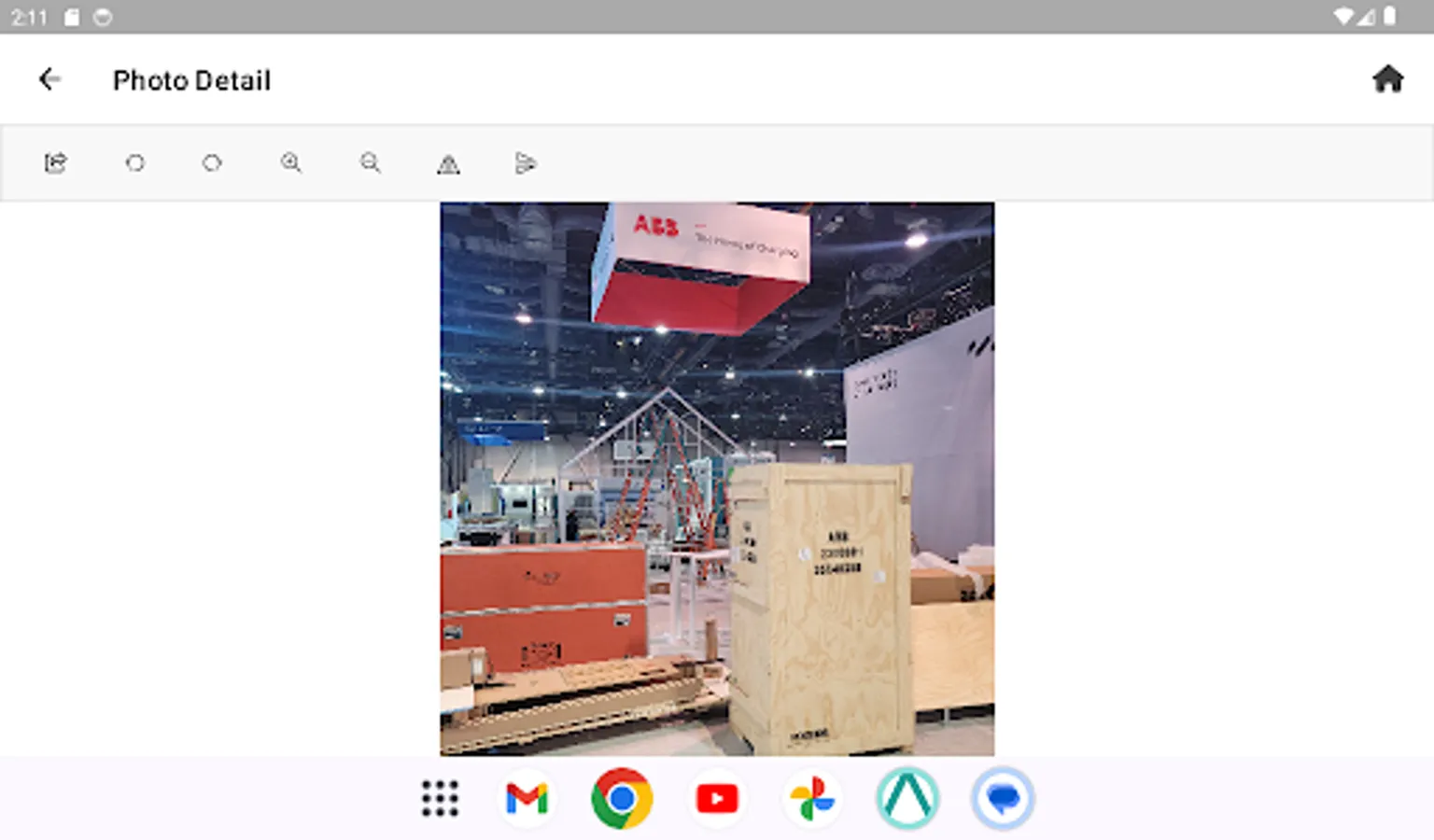Image resolution: width=1434 pixels, height=840 pixels.
Task: Go back with the back arrow
Action: pos(49,78)
